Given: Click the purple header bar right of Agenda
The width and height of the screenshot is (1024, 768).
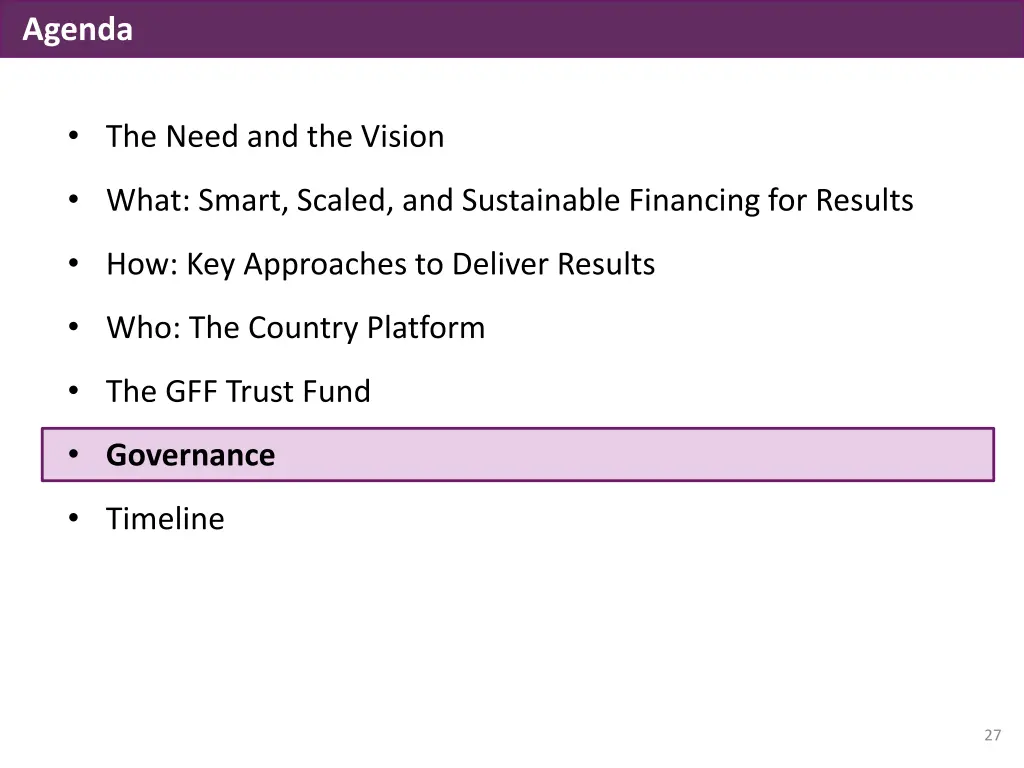Looking at the screenshot, I should tap(575, 29).
